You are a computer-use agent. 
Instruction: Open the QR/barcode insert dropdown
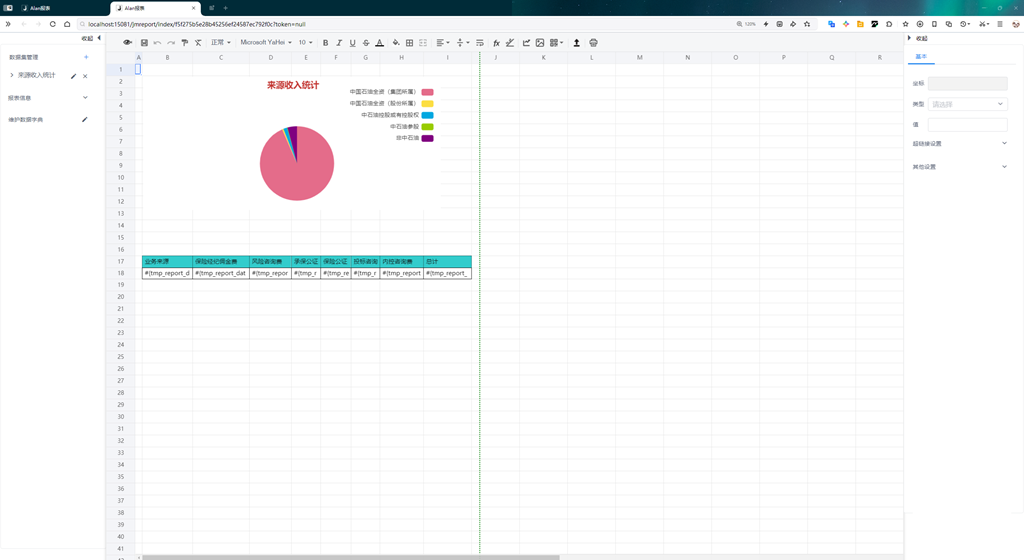tap(556, 42)
